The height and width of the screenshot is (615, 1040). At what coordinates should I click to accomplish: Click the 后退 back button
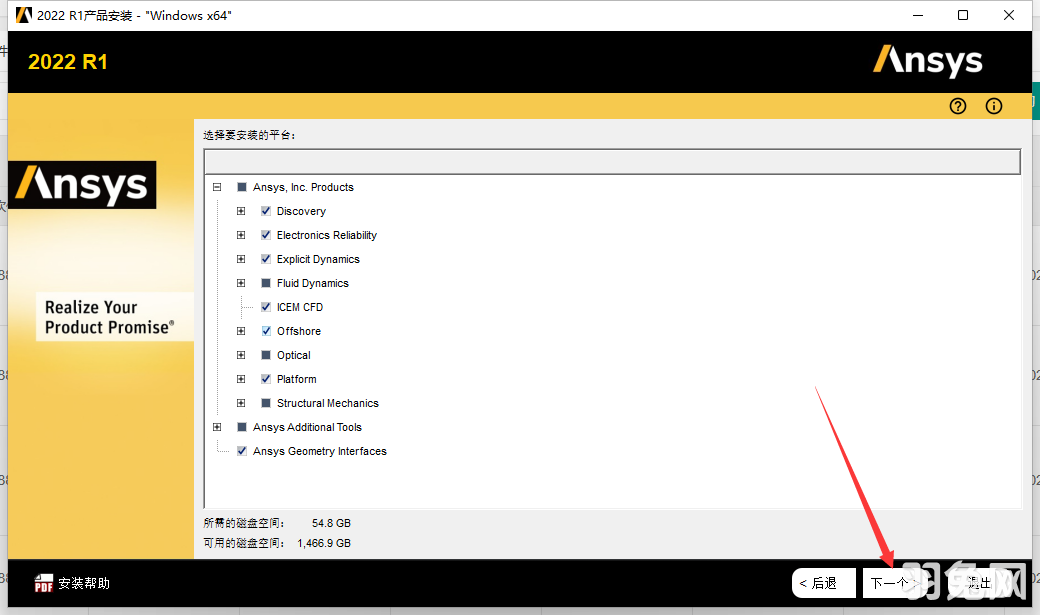click(823, 582)
